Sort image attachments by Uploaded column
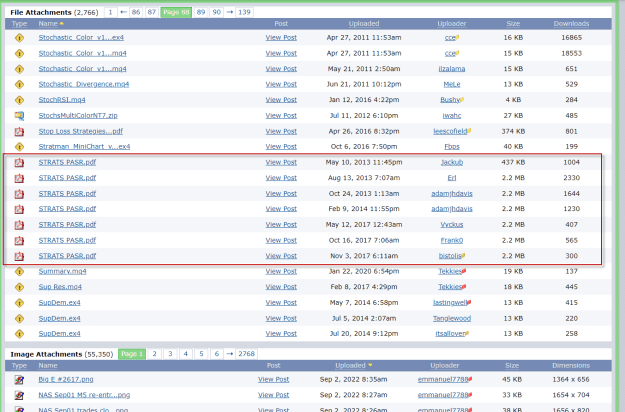 click(x=350, y=365)
